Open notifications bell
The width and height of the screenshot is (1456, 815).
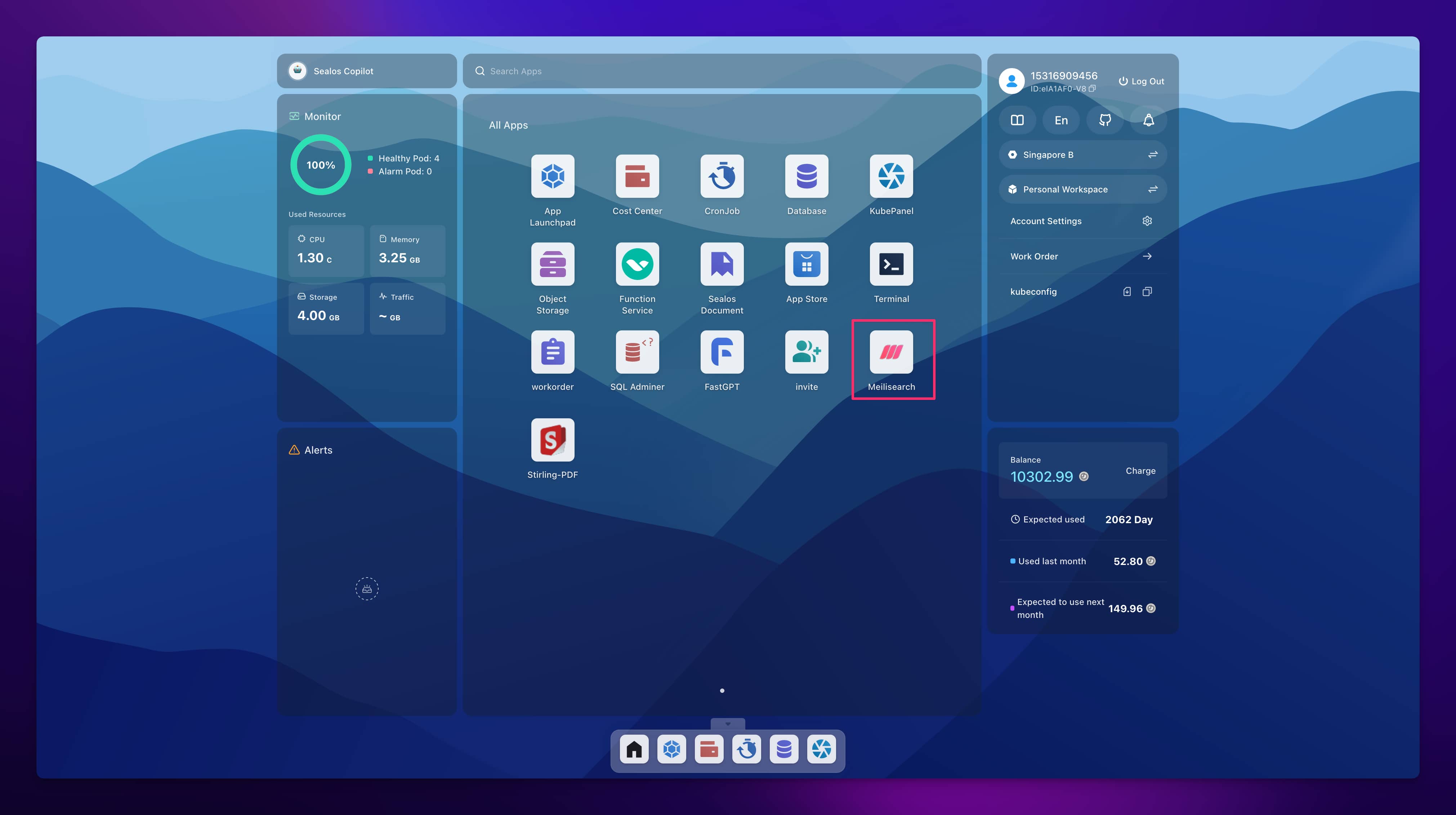(x=1148, y=120)
